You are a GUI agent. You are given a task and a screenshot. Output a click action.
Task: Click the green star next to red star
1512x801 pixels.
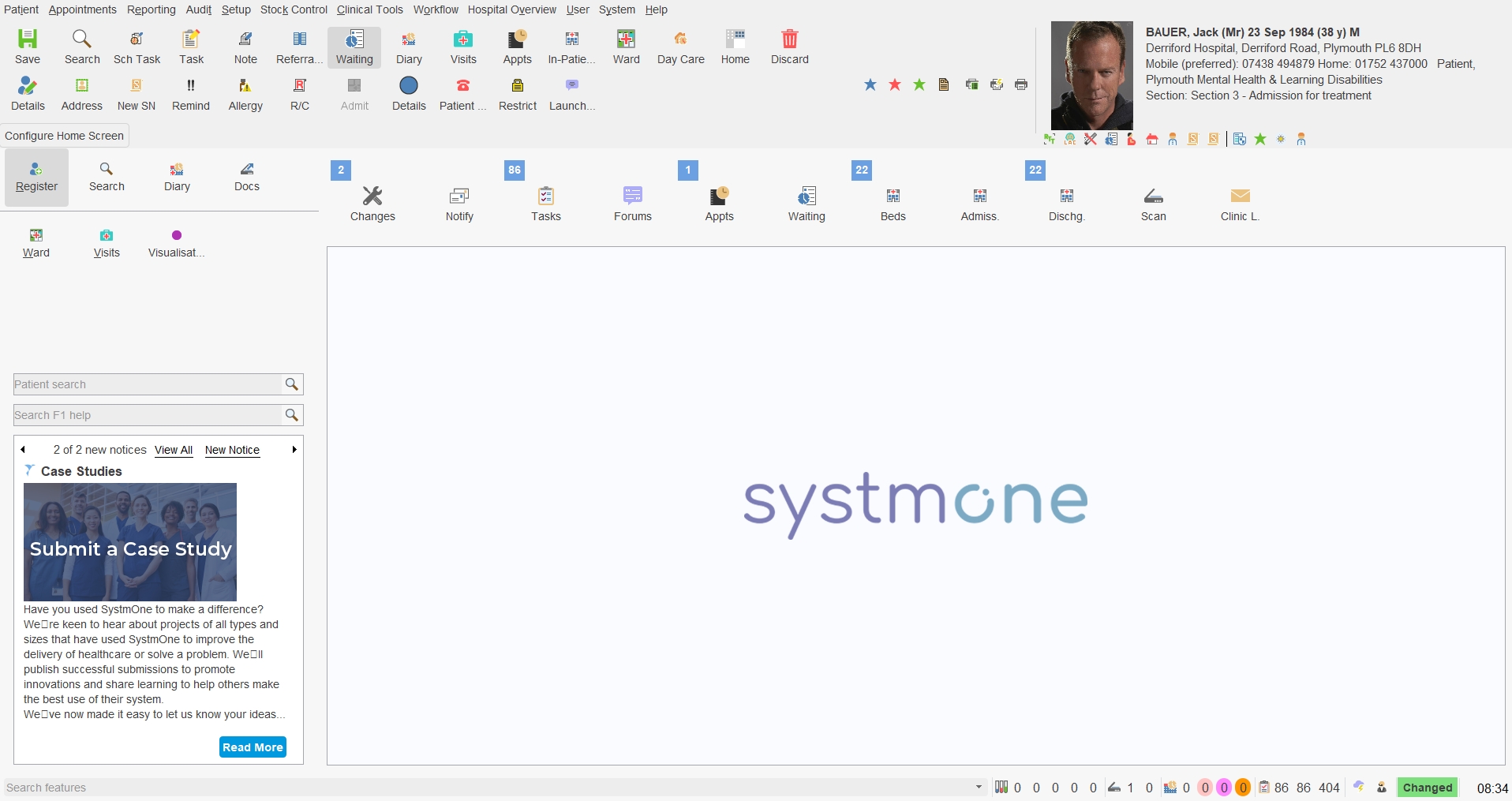[x=919, y=84]
